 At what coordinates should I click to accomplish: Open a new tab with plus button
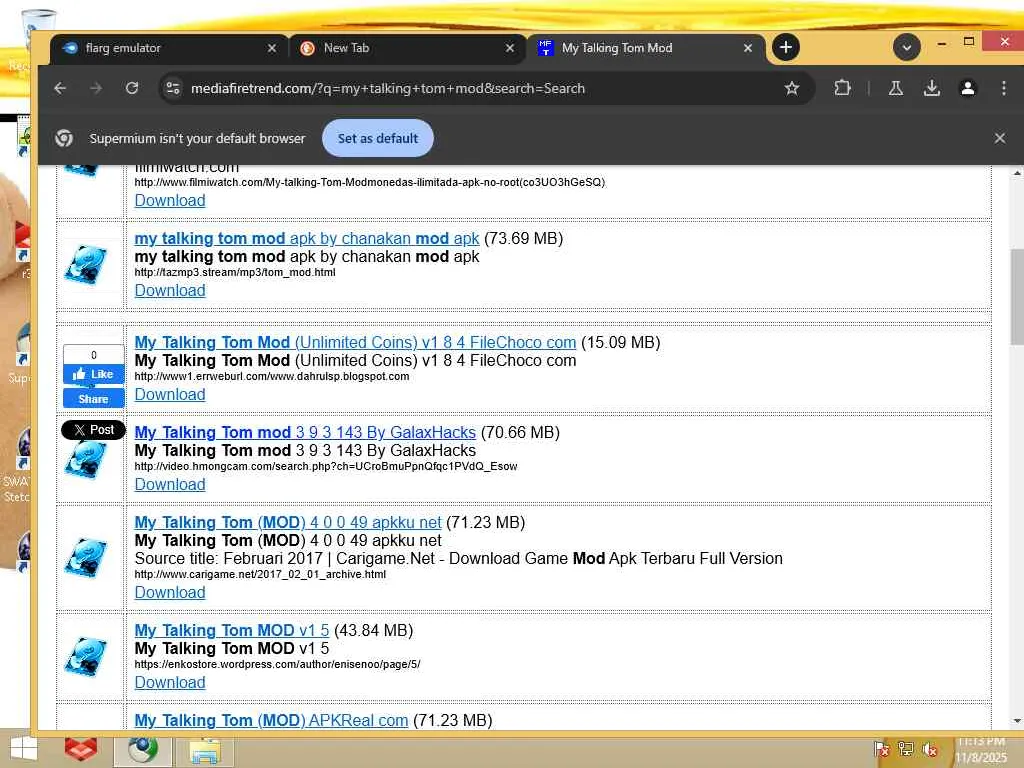tap(786, 48)
